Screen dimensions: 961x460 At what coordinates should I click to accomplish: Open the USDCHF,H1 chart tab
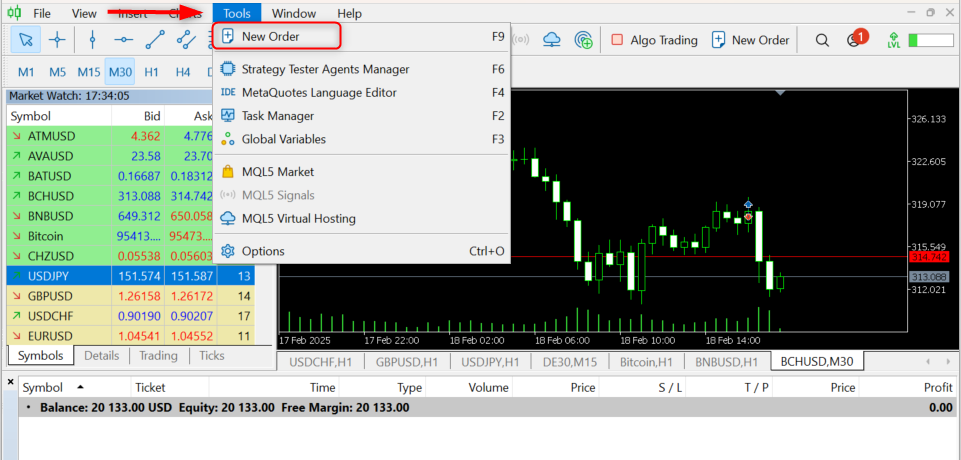[x=321, y=361]
